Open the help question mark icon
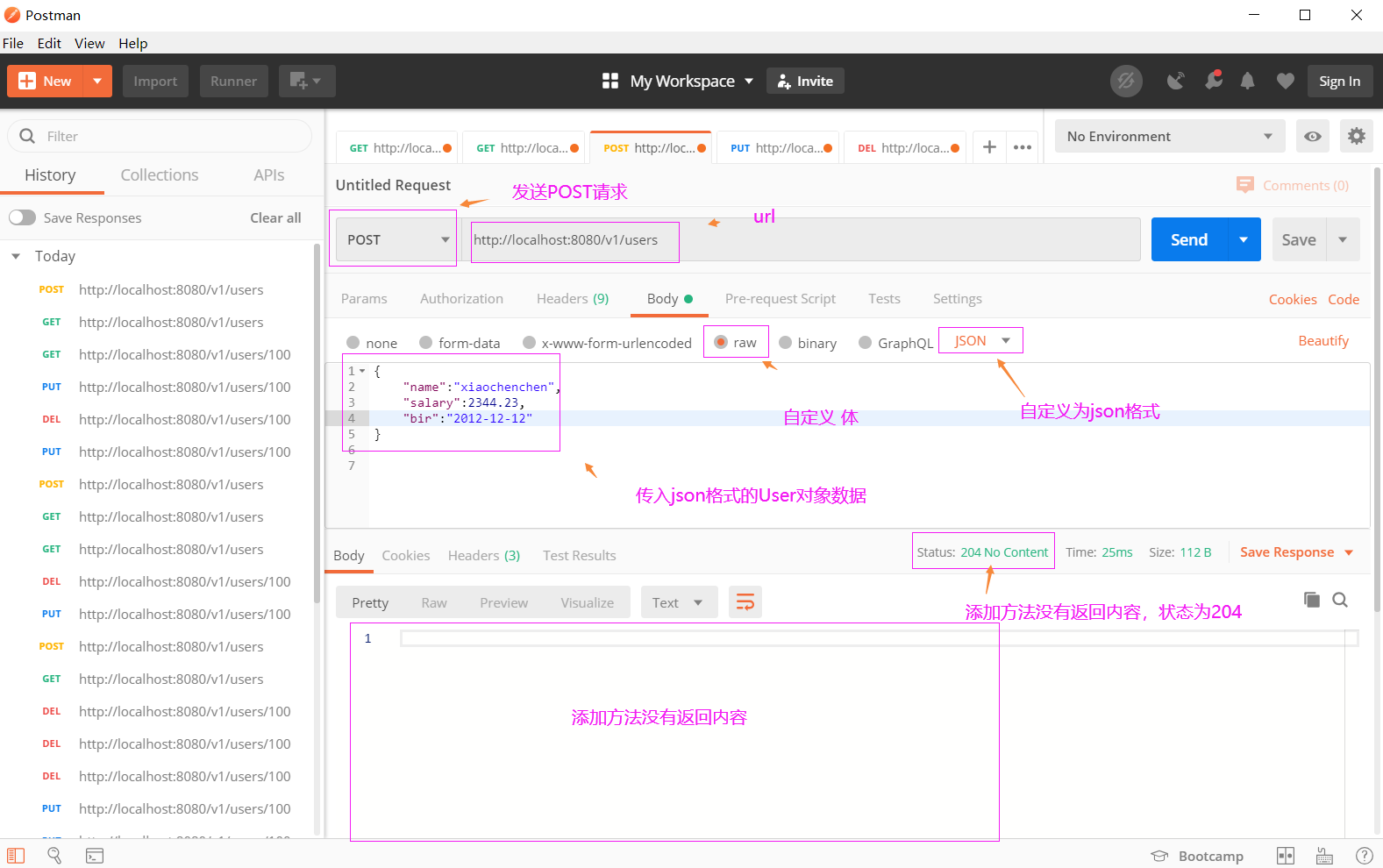Image resolution: width=1383 pixels, height=868 pixels. pyautogui.click(x=1365, y=856)
